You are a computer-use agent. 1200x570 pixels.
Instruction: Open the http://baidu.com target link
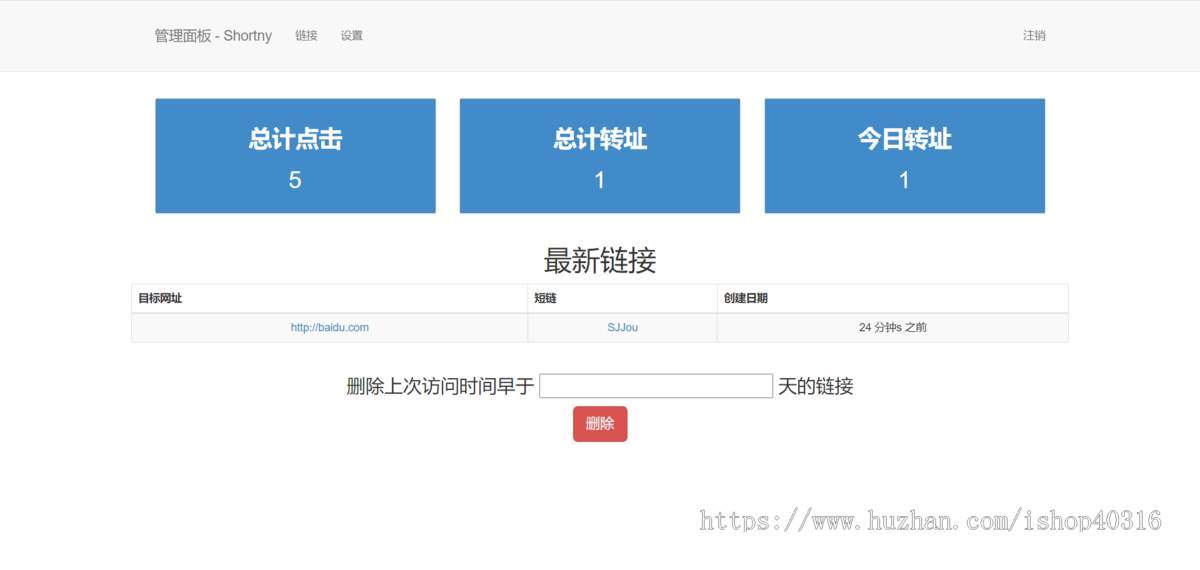pyautogui.click(x=330, y=327)
